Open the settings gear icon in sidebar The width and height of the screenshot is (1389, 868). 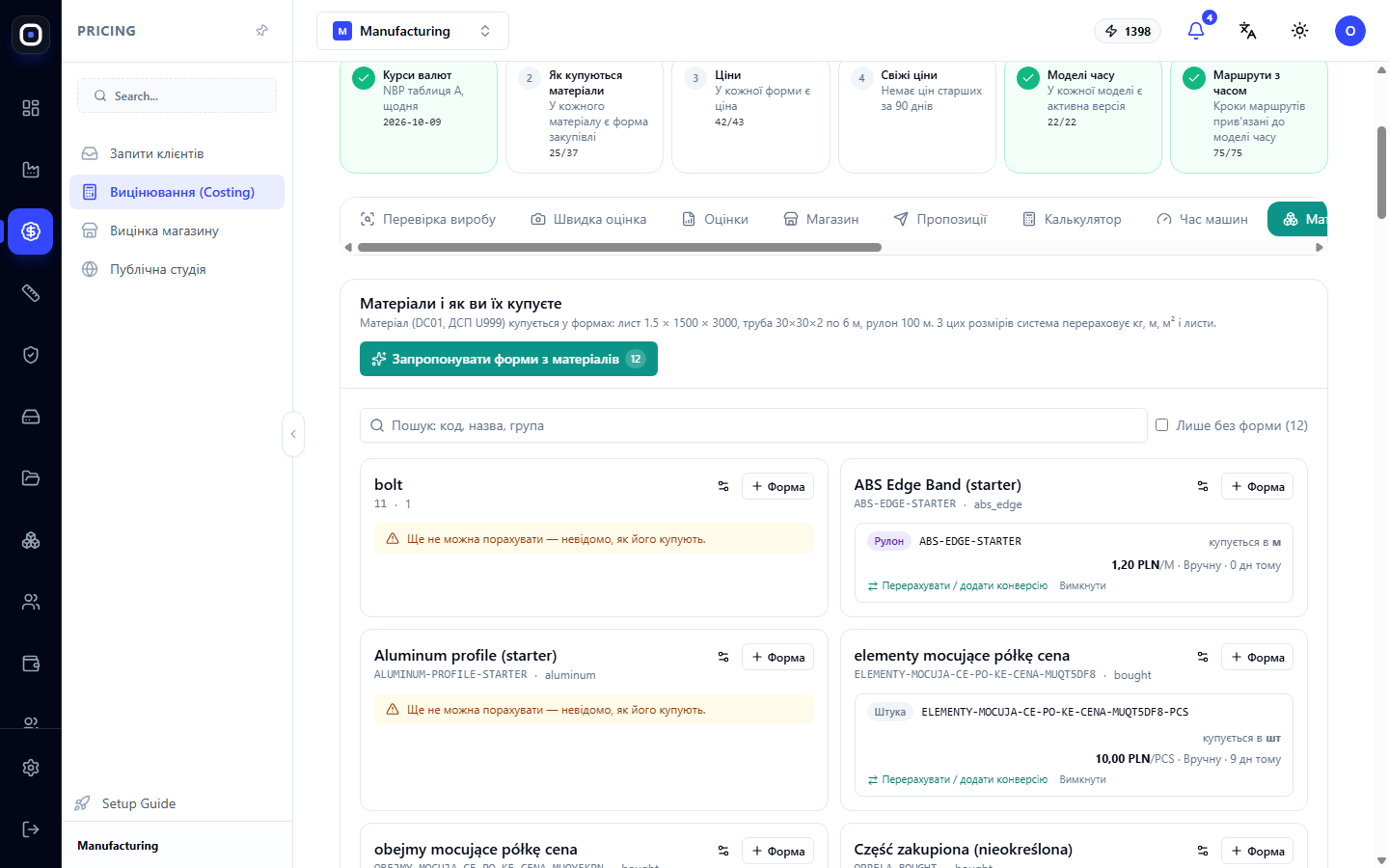coord(31,768)
